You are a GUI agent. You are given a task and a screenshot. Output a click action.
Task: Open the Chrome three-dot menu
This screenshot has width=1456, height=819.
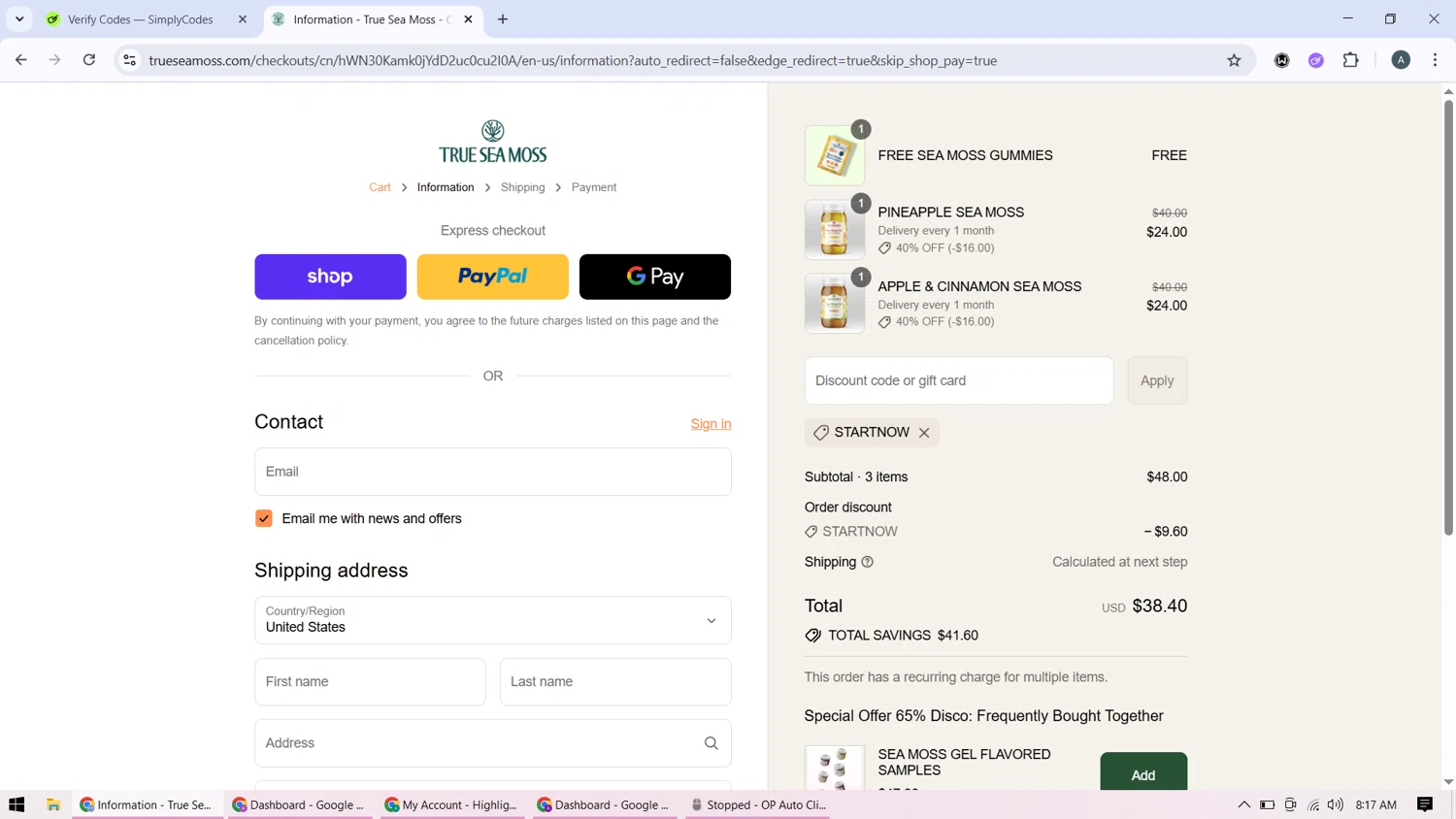click(x=1435, y=60)
